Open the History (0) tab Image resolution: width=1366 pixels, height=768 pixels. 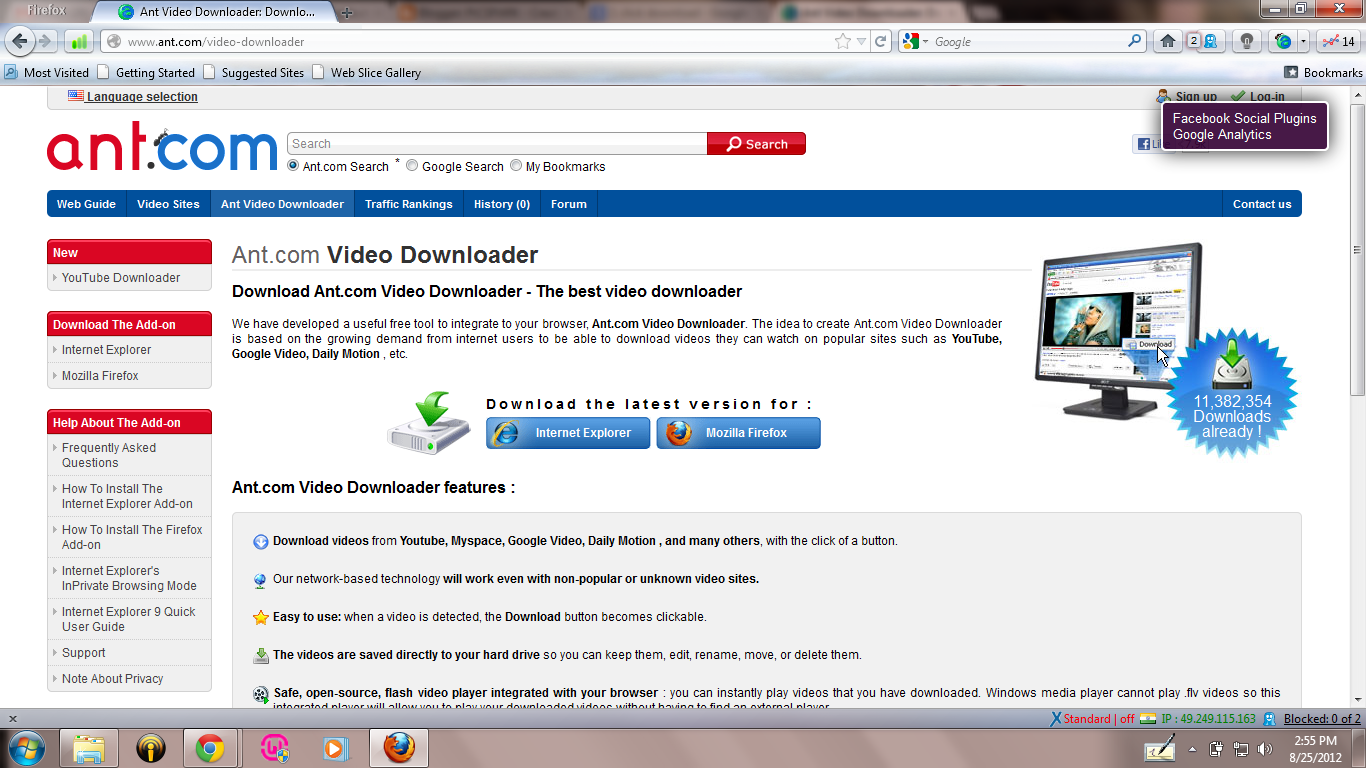pyautogui.click(x=502, y=204)
